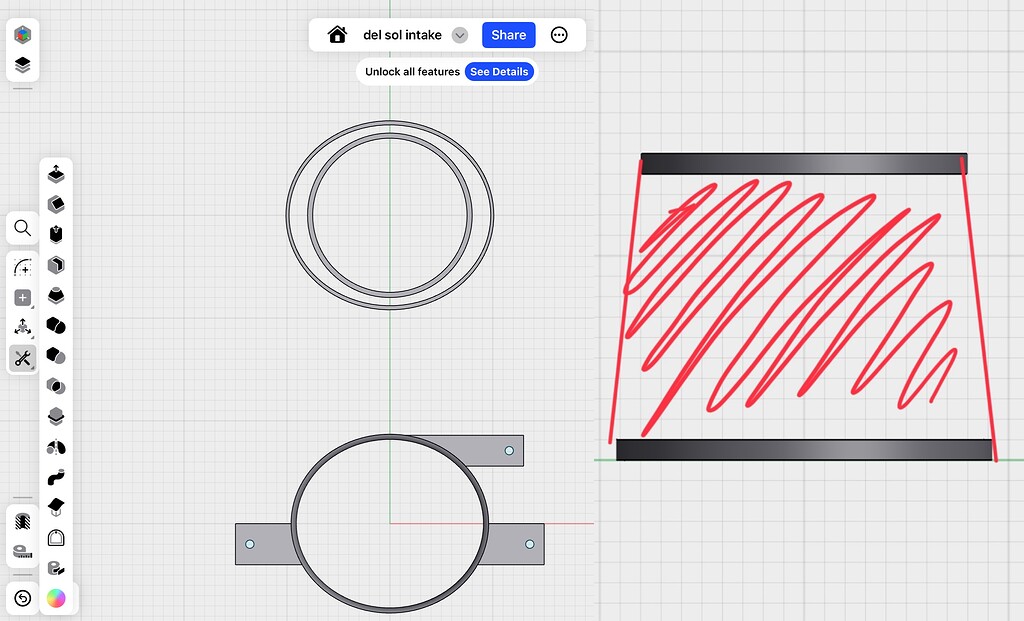Select the dome-shaped Shell tool
The width and height of the screenshot is (1024, 621).
pos(57,537)
